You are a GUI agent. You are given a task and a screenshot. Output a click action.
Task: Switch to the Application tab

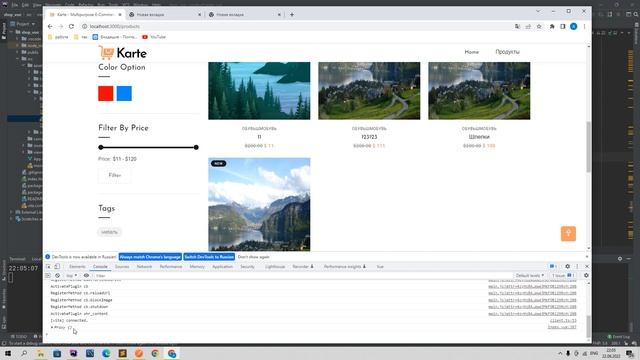tap(222, 267)
